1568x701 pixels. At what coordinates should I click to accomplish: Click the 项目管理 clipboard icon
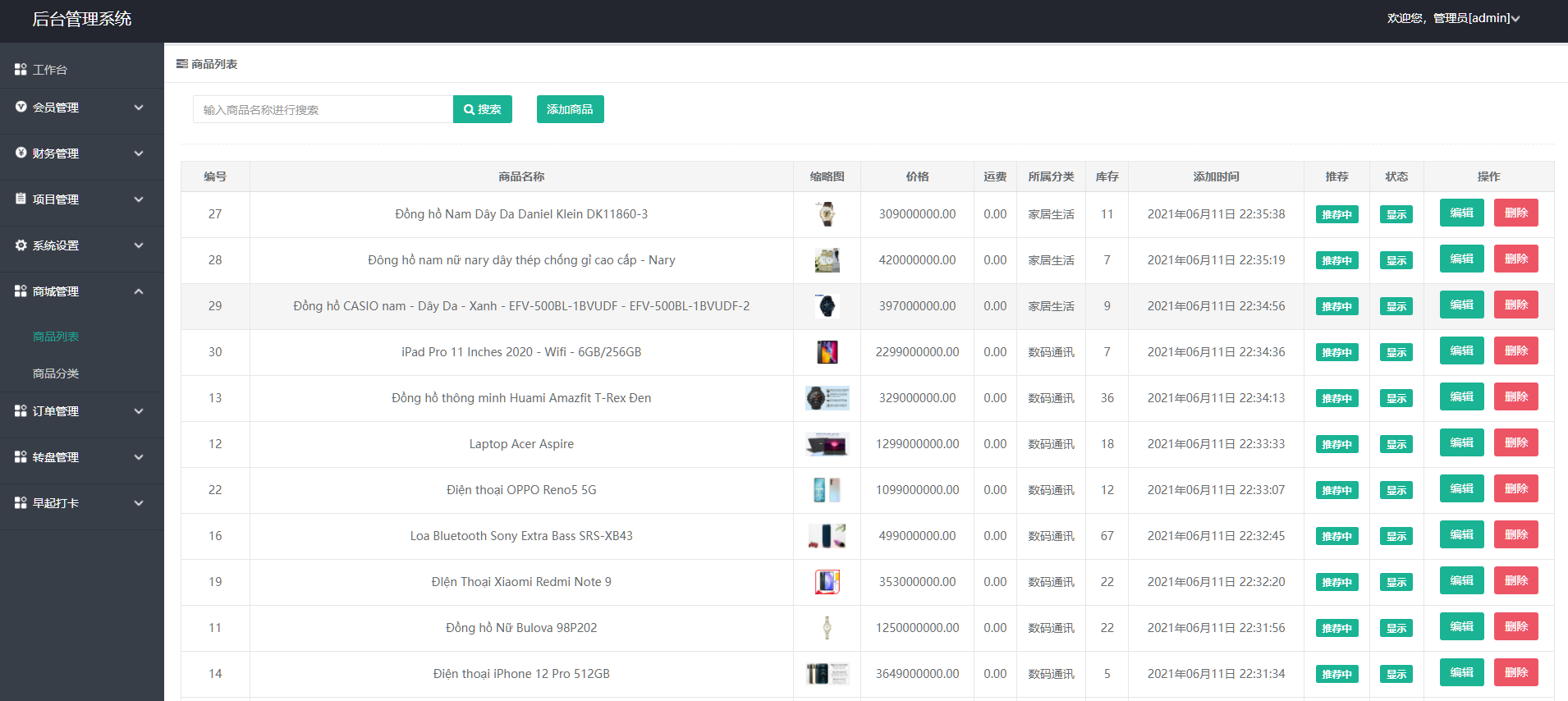[x=21, y=199]
